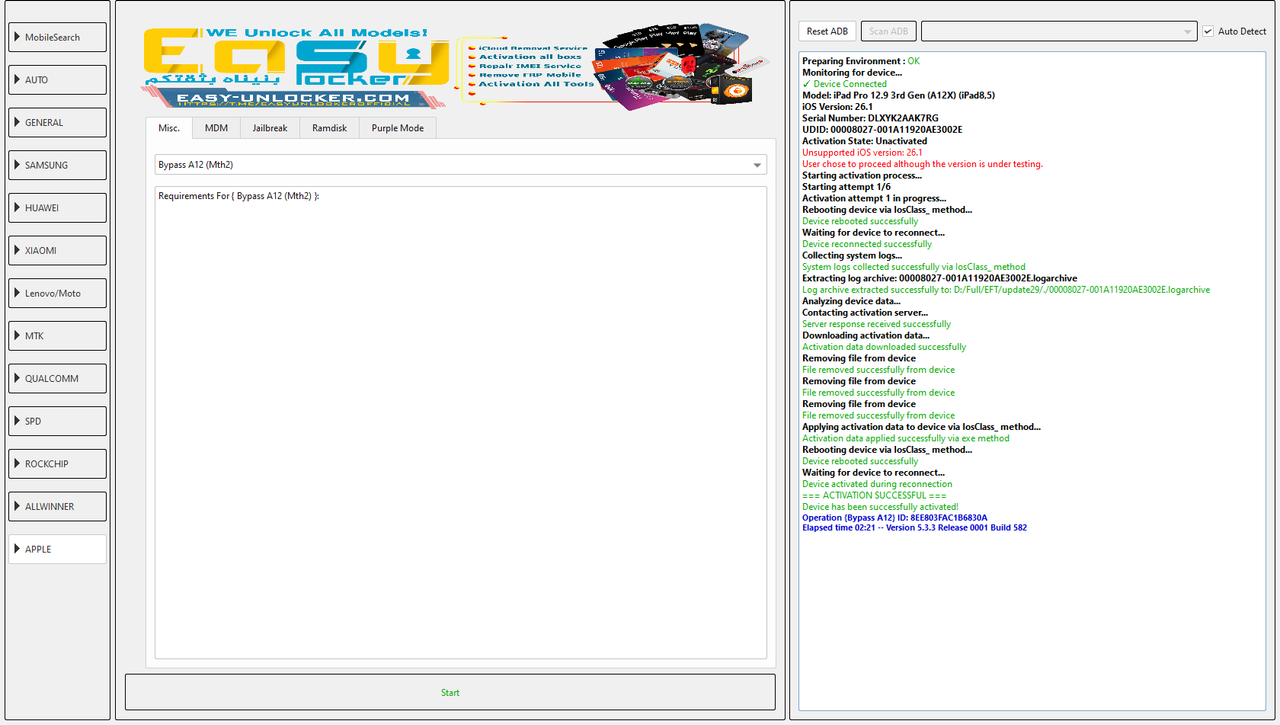Switch to the Jailbreak tab
The width and height of the screenshot is (1280, 725).
270,128
